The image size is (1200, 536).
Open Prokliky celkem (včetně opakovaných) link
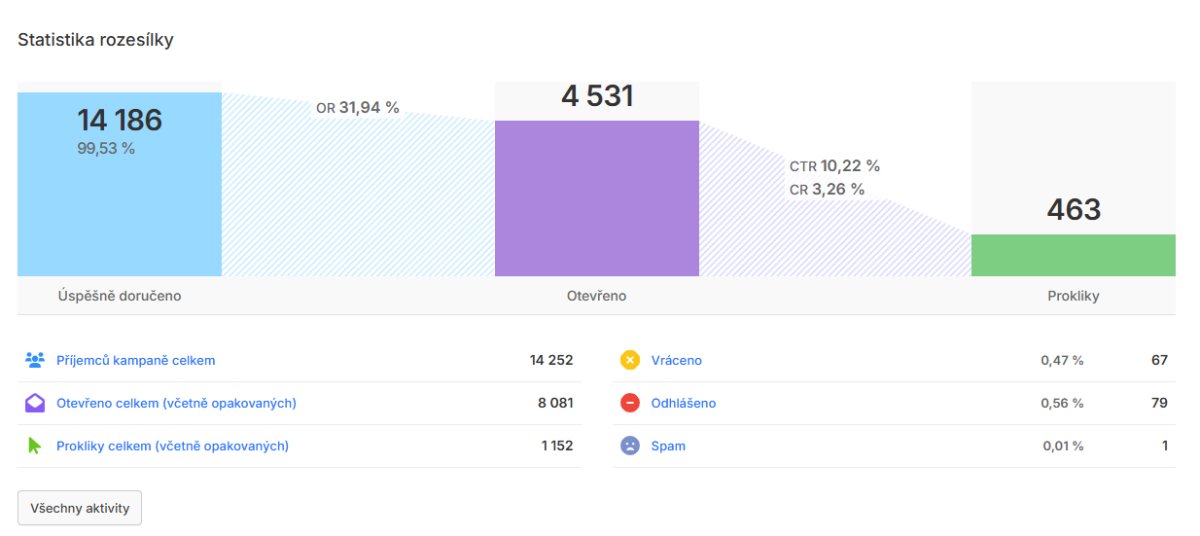click(x=172, y=446)
